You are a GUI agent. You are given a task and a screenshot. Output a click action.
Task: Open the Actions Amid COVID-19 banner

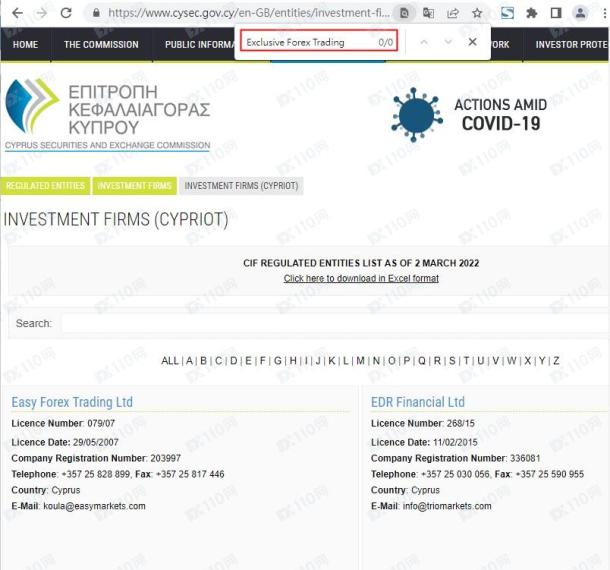pyautogui.click(x=469, y=114)
